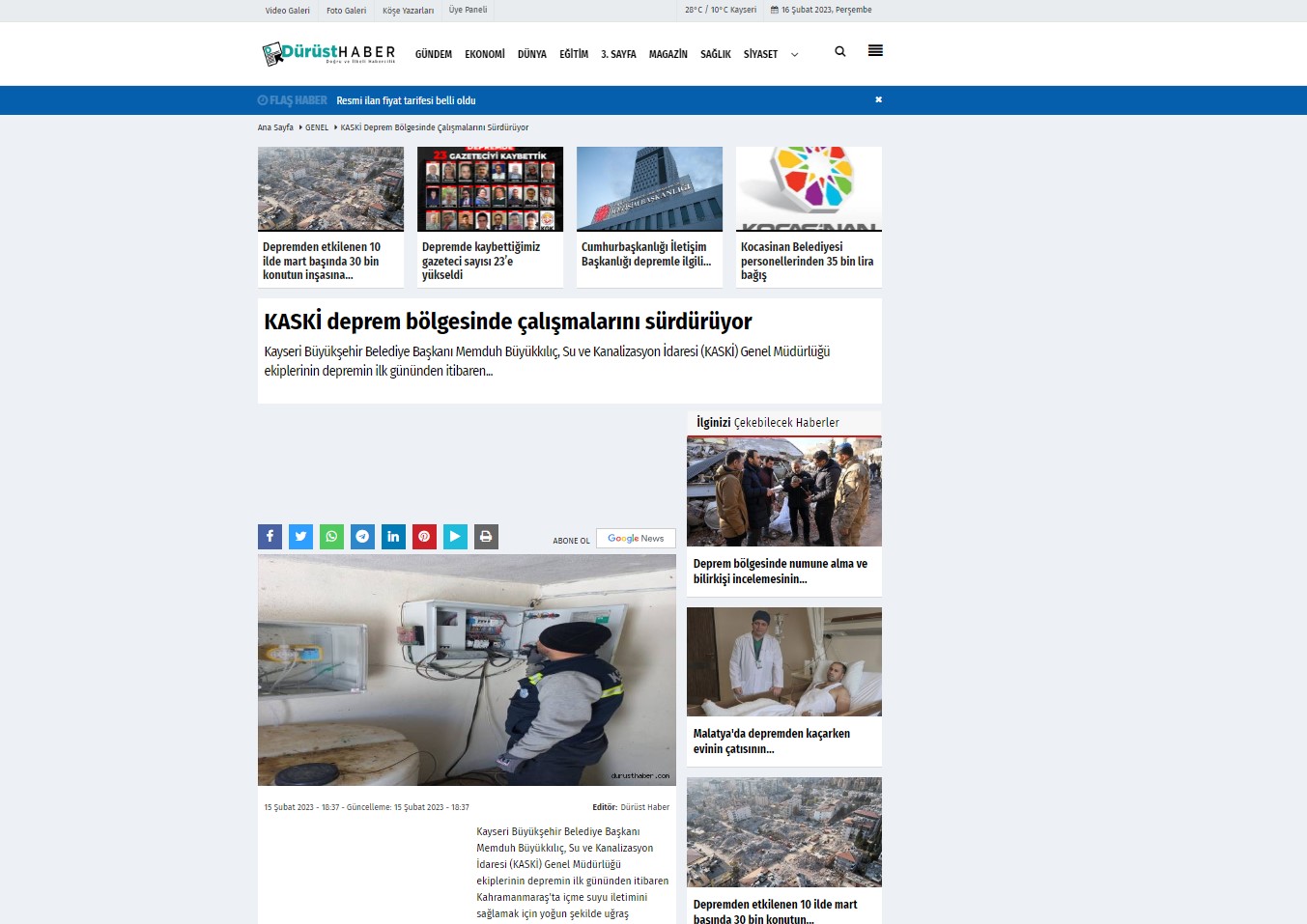
Task: Share article via Telegram icon
Action: [362, 537]
